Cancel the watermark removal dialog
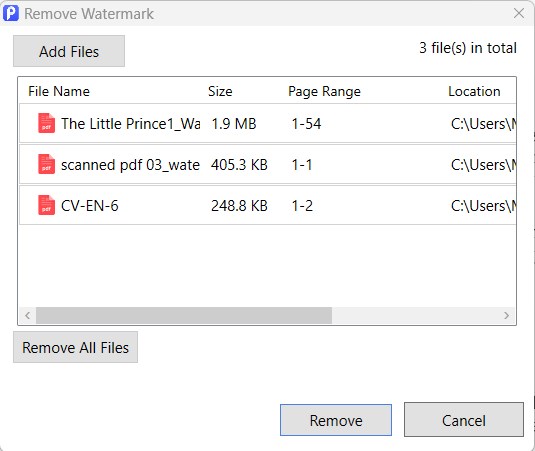Viewport: 535px width, 451px height. (464, 420)
